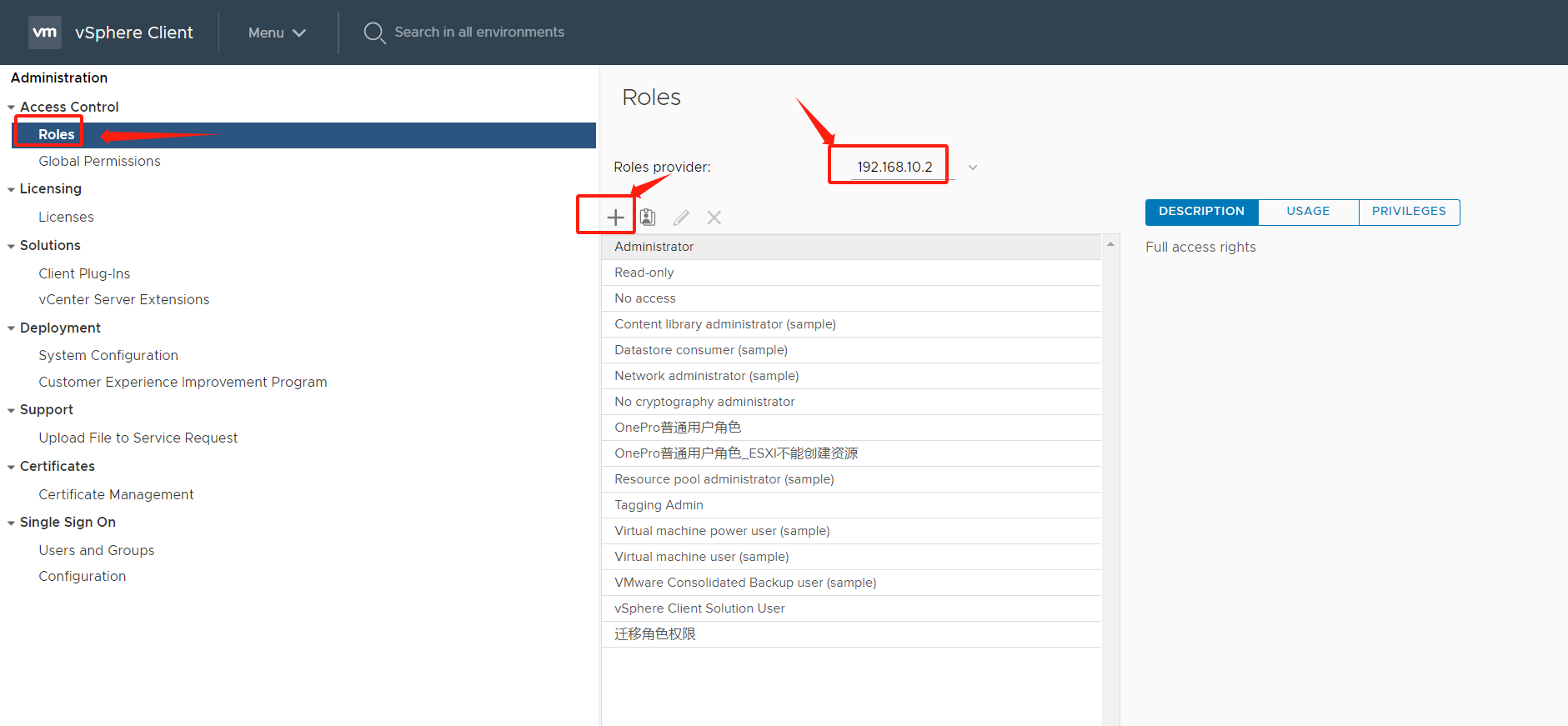Collapse the Access Control section
The width and height of the screenshot is (1568, 726).
click(x=12, y=108)
